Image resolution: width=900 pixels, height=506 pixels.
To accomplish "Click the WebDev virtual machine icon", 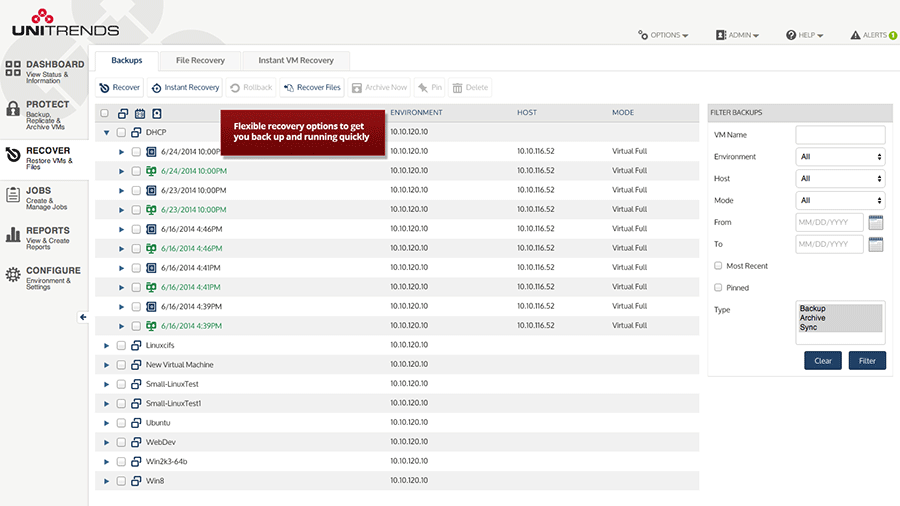I will [x=136, y=442].
